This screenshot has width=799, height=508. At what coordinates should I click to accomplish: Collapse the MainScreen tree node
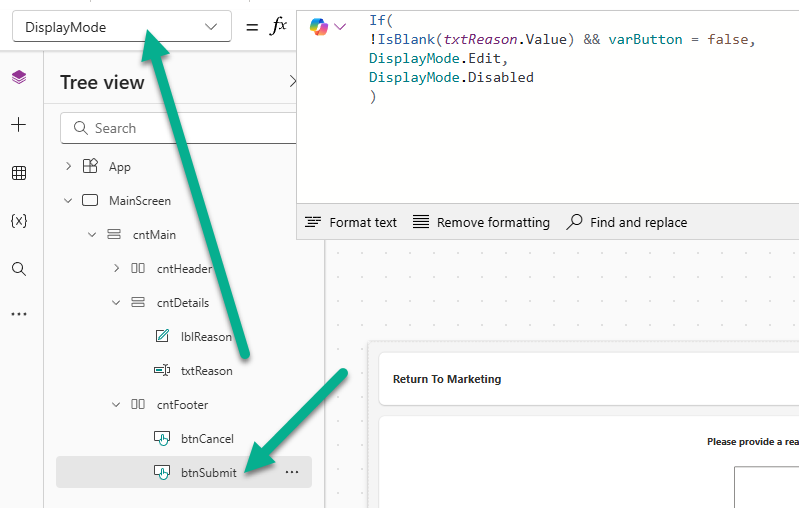click(68, 201)
